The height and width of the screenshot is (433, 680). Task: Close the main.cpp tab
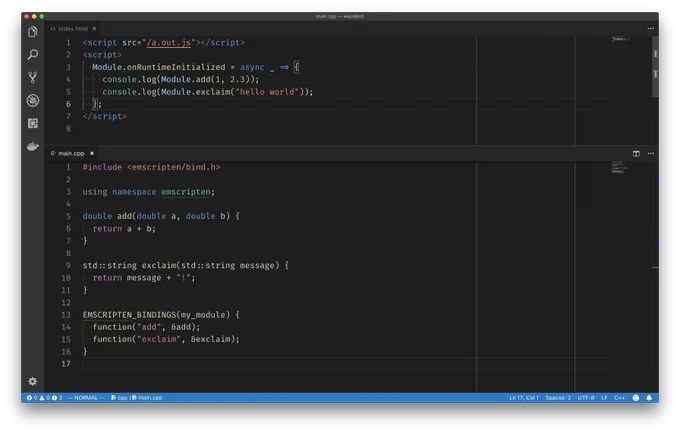tap(92, 153)
